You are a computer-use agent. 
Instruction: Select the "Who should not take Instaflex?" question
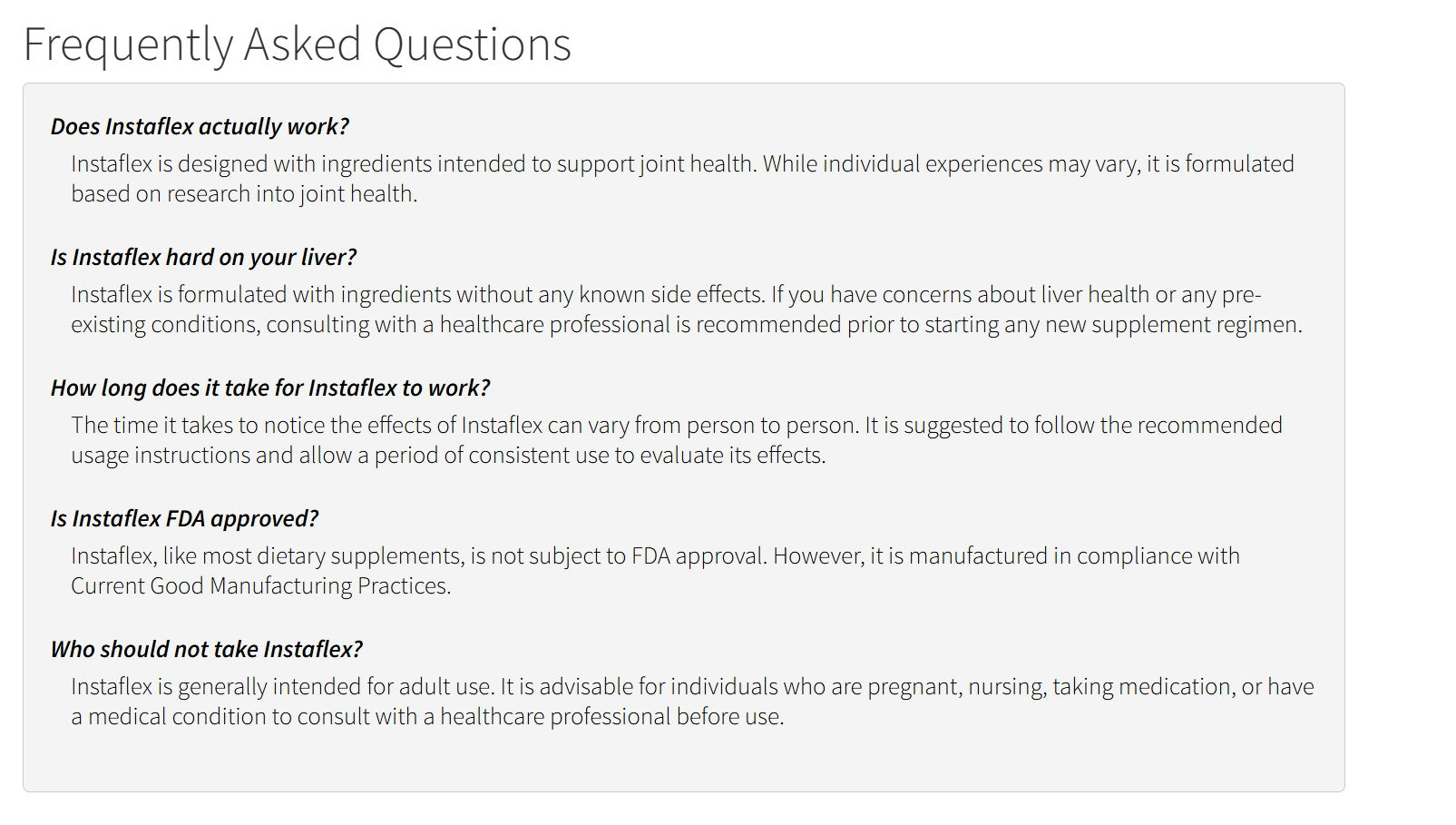point(206,649)
